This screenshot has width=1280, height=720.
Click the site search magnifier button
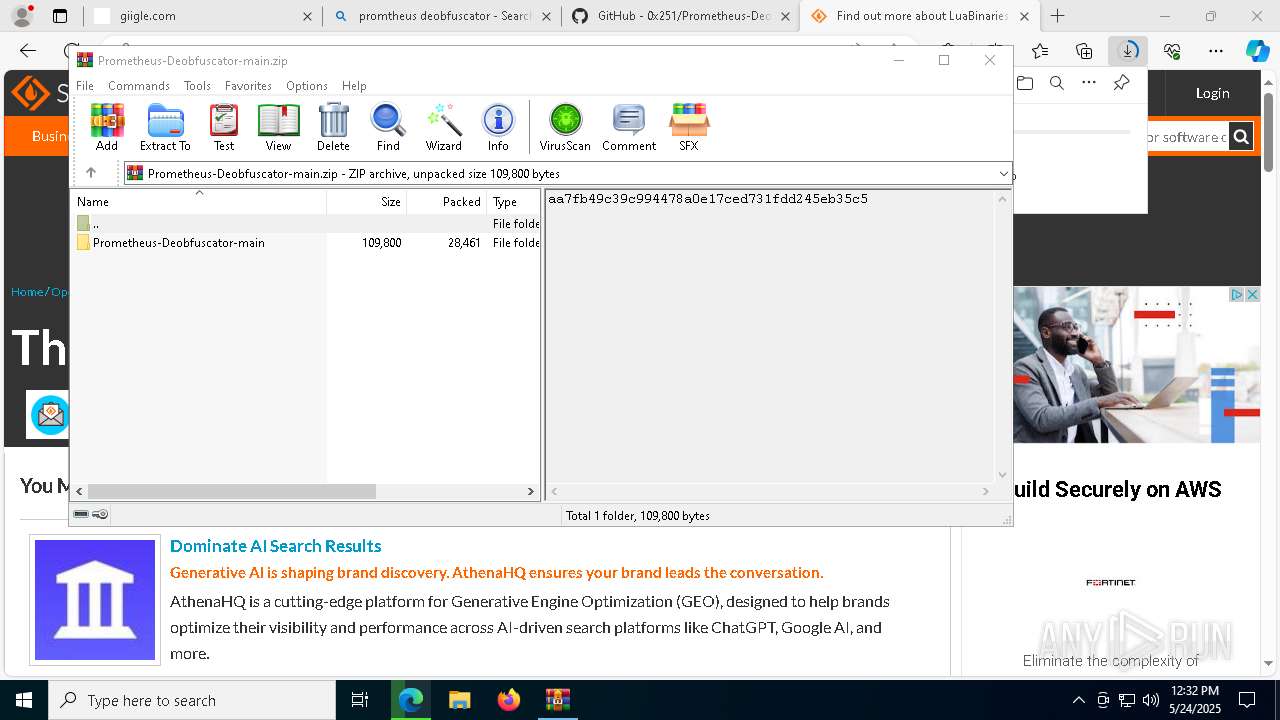tap(1241, 137)
